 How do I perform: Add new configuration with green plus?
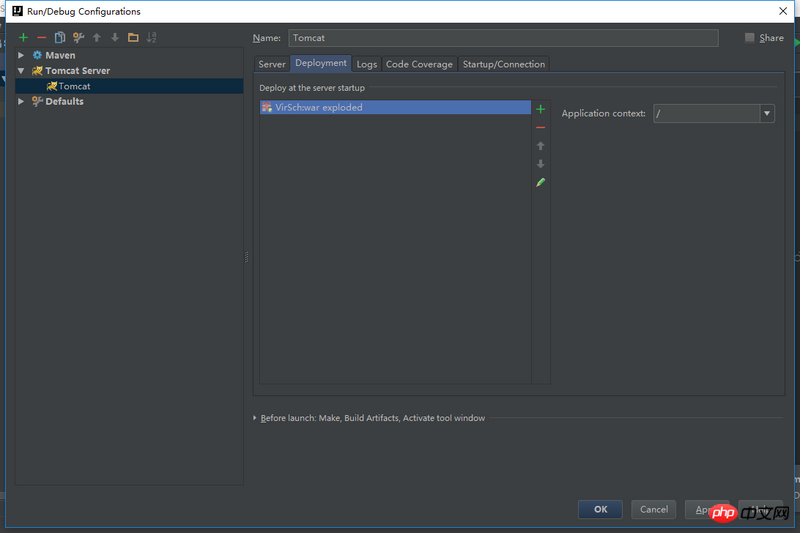click(23, 37)
